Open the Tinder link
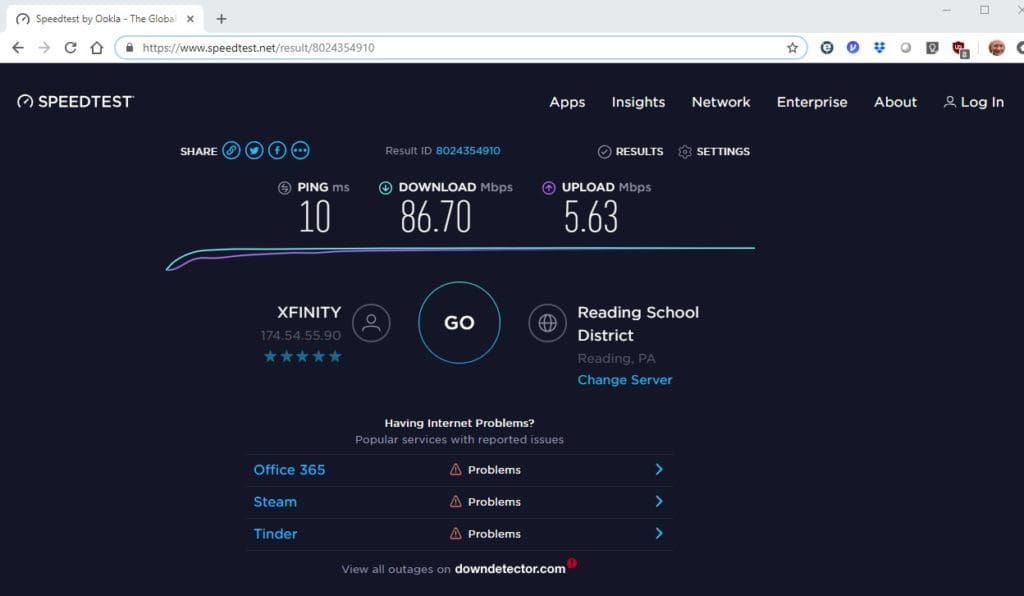The width and height of the screenshot is (1024, 596). (x=275, y=534)
